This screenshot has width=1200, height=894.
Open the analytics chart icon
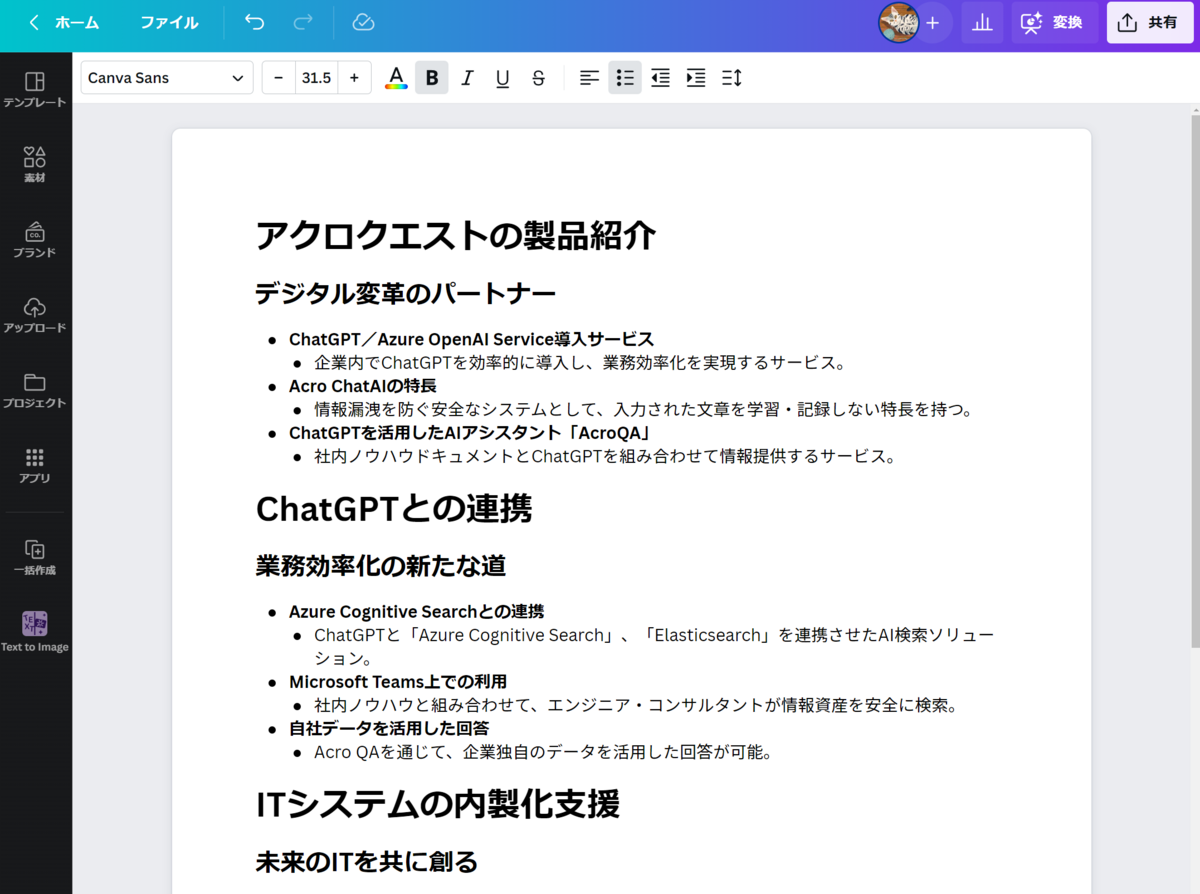point(982,22)
